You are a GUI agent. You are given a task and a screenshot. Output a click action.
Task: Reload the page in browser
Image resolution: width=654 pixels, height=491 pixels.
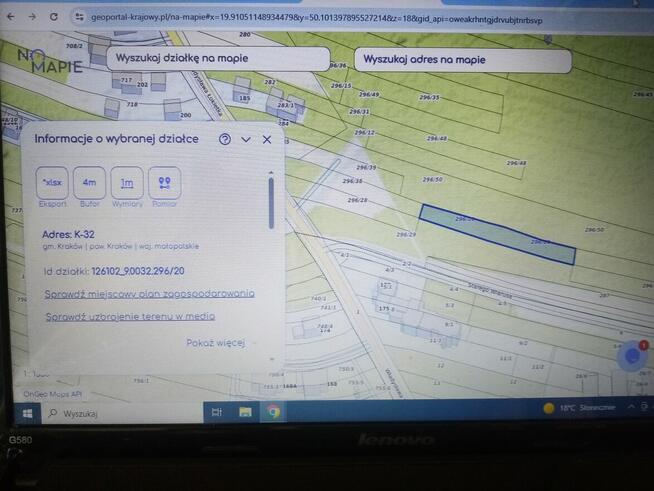click(x=52, y=17)
